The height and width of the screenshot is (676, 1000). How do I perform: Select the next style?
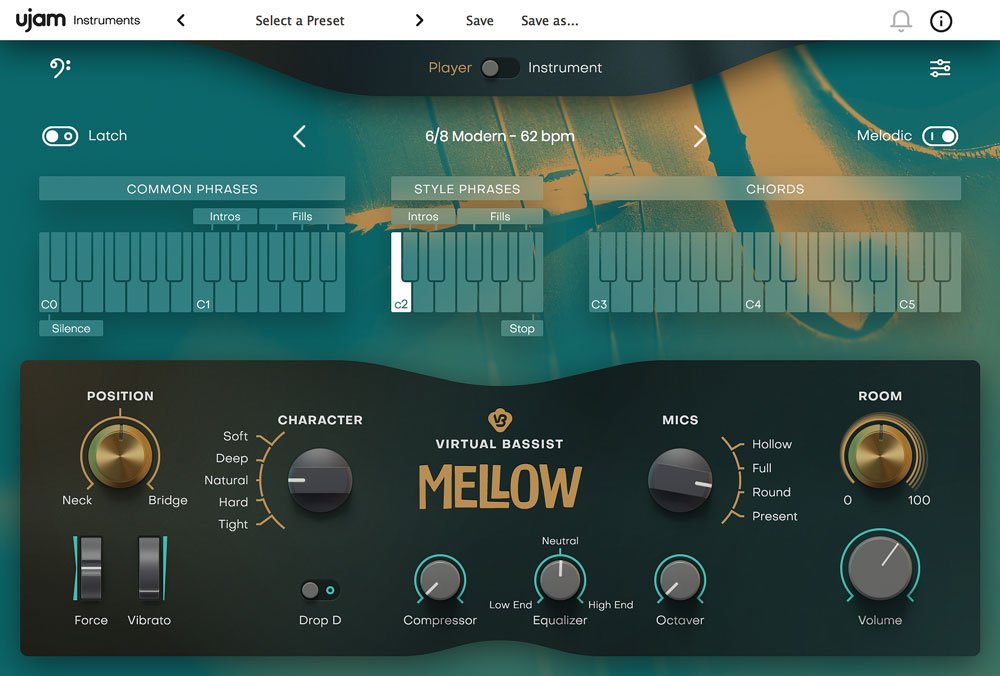(x=700, y=136)
